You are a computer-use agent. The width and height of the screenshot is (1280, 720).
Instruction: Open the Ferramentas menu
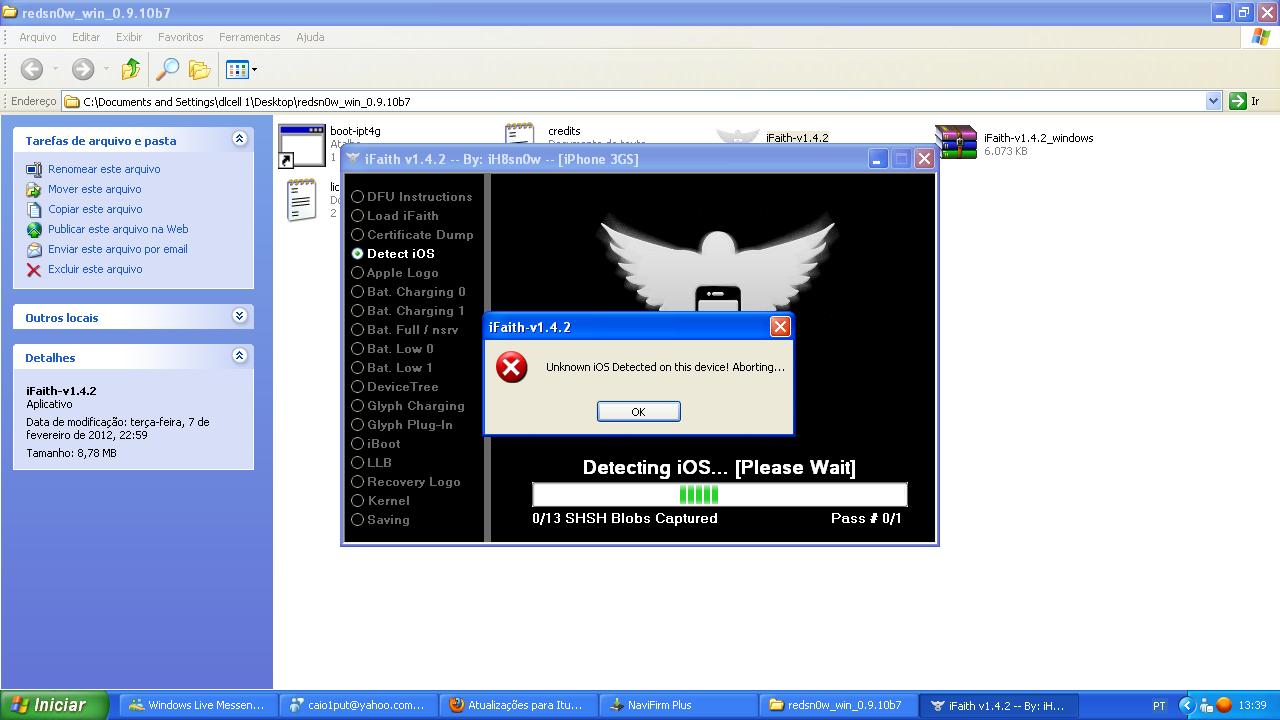pos(250,37)
